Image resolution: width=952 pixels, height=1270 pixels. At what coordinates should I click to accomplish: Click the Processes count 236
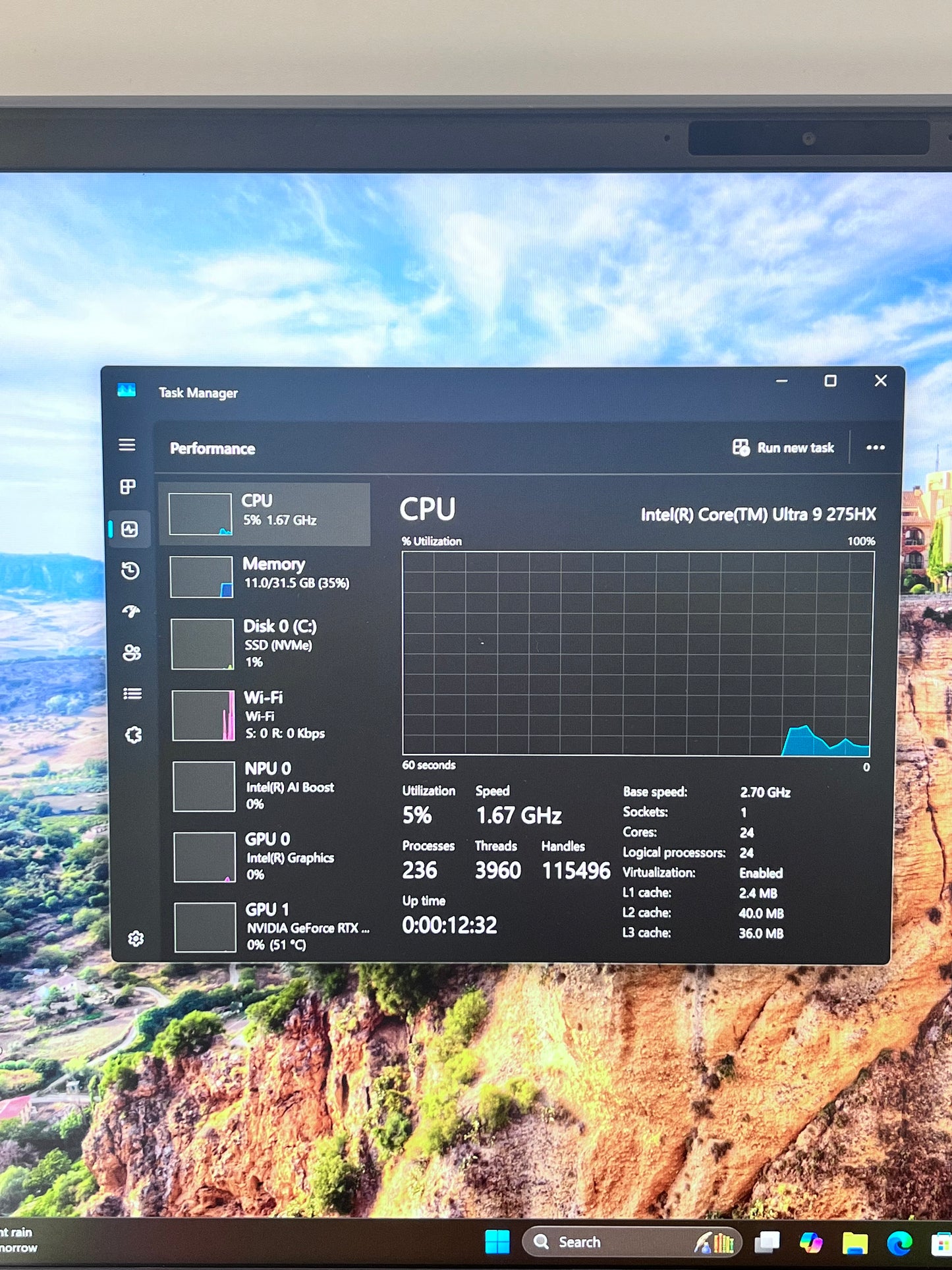pos(420,871)
